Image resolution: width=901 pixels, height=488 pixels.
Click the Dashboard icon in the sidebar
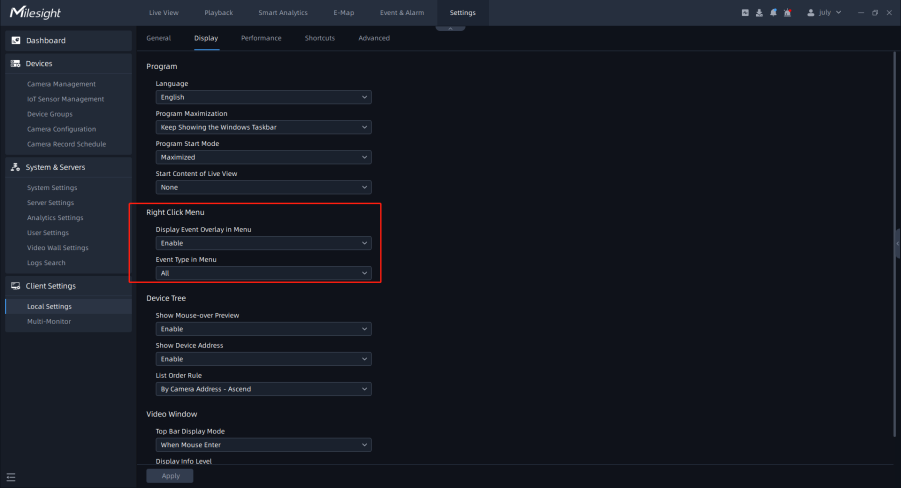(x=16, y=41)
